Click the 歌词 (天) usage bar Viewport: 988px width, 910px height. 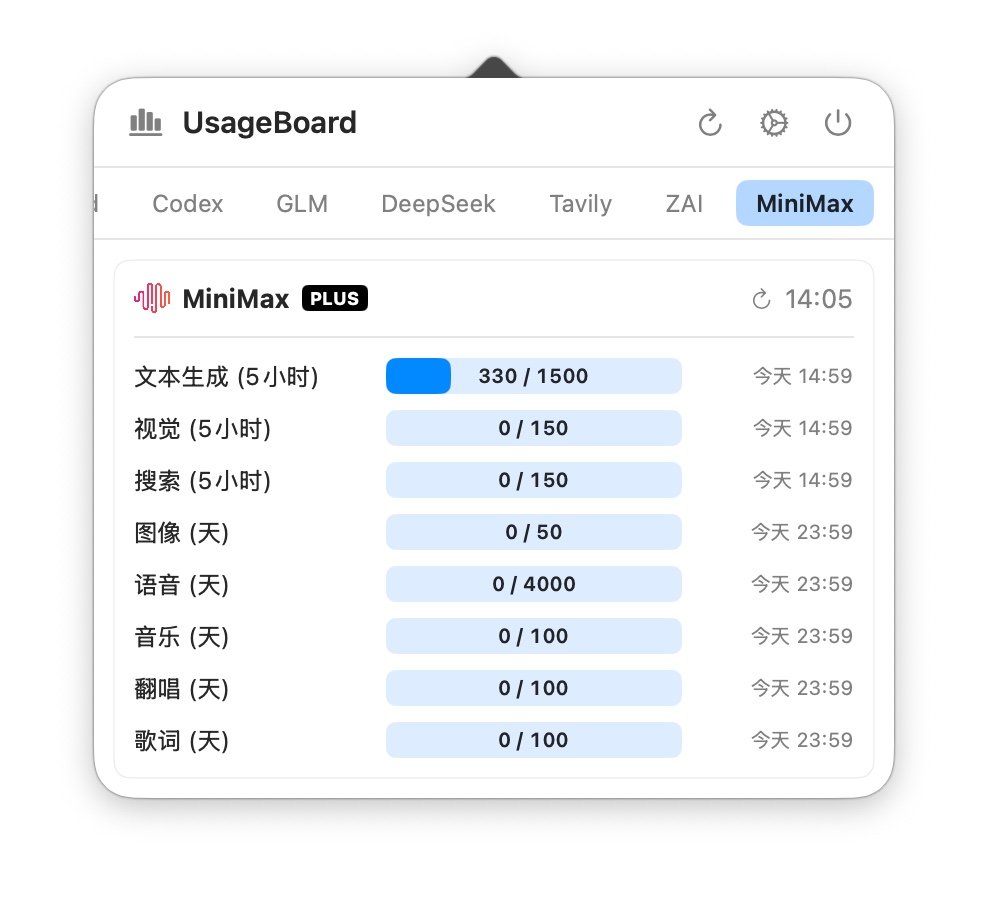pyautogui.click(x=534, y=740)
